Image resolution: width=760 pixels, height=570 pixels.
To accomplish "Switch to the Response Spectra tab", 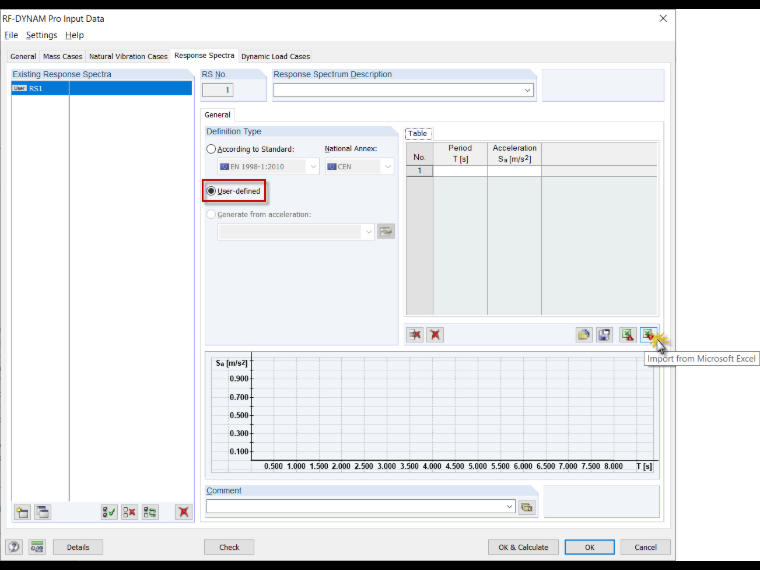I will (x=204, y=55).
